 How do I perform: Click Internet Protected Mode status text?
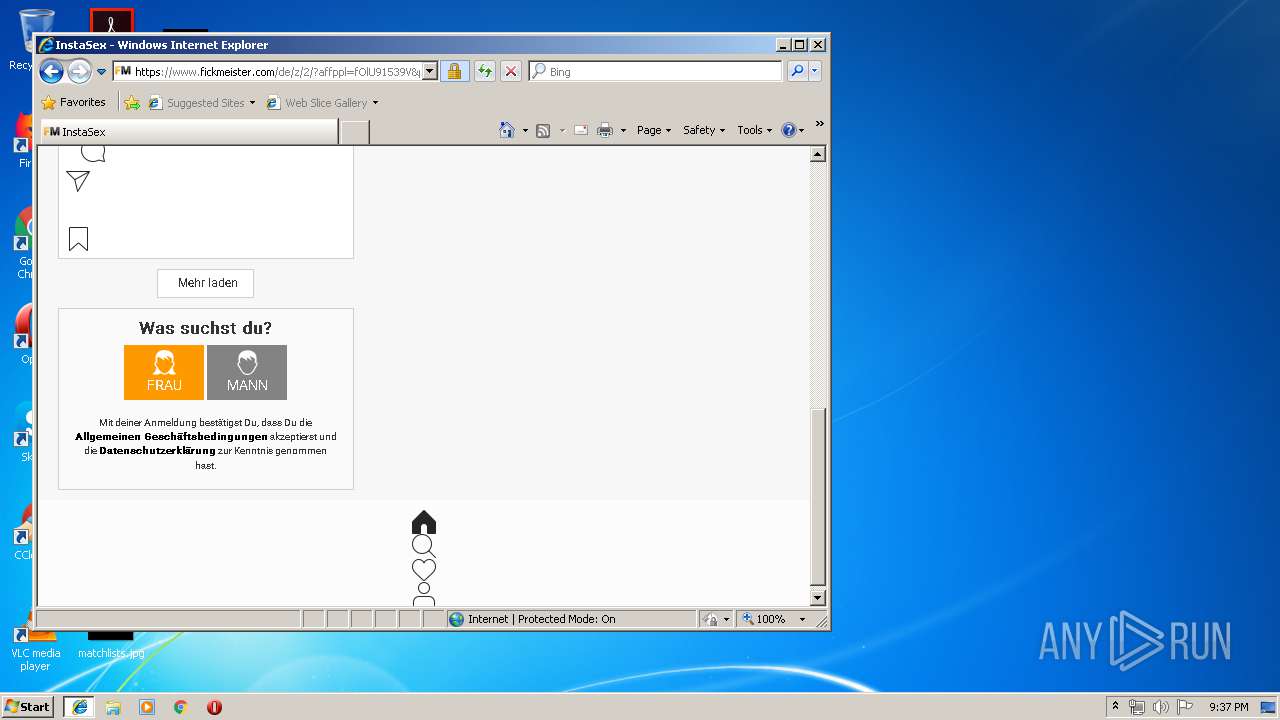541,619
